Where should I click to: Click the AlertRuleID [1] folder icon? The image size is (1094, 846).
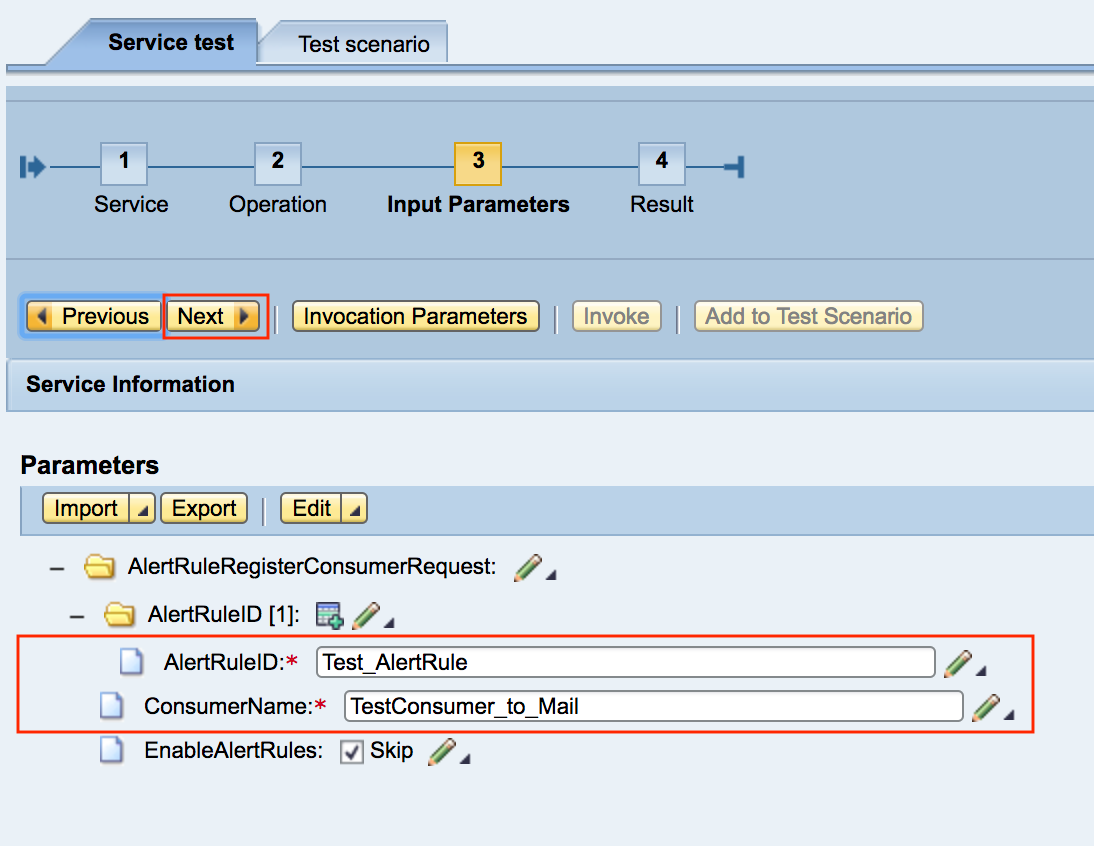point(119,614)
